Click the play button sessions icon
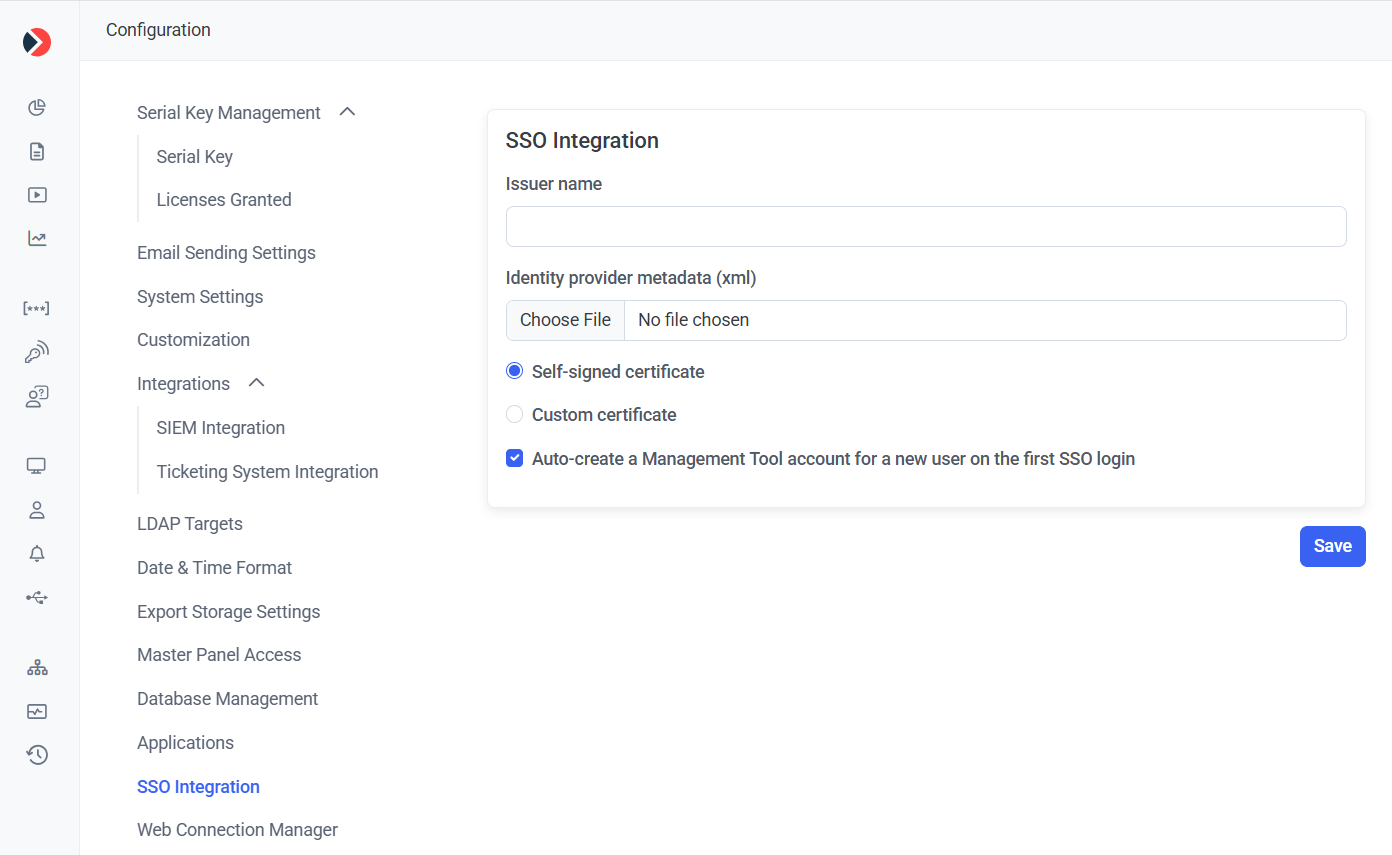 click(37, 195)
